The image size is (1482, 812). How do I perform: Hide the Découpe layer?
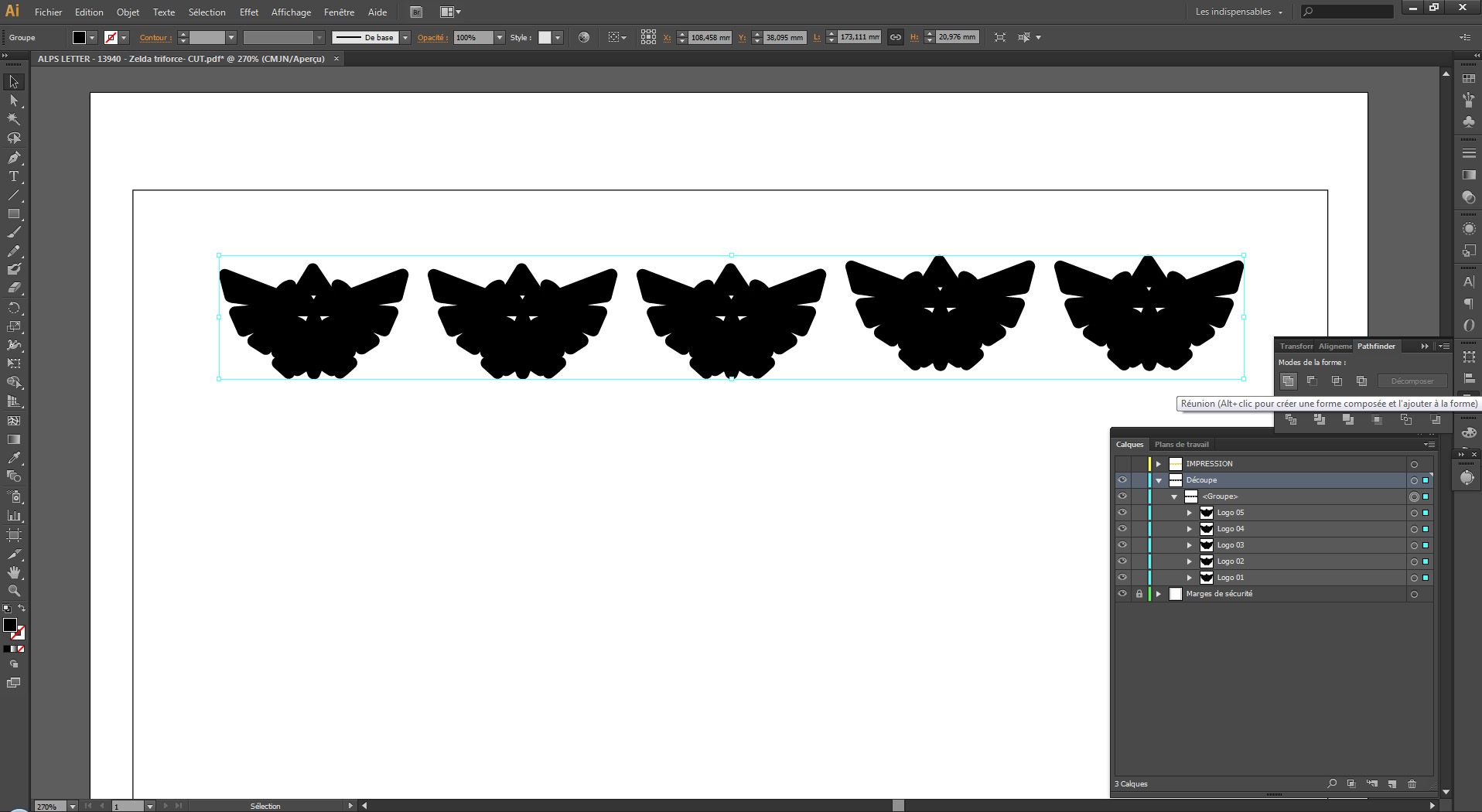click(1122, 480)
